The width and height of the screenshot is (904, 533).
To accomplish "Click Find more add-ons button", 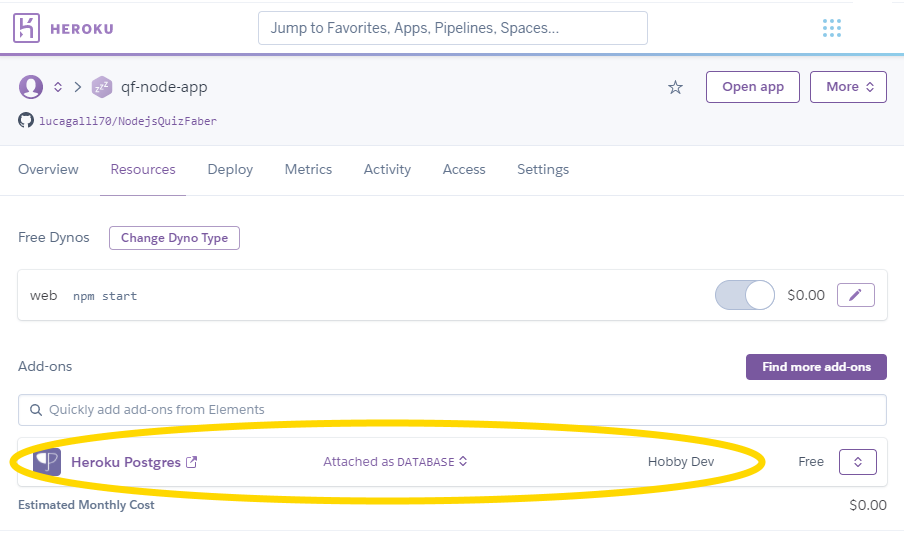I will 816,367.
